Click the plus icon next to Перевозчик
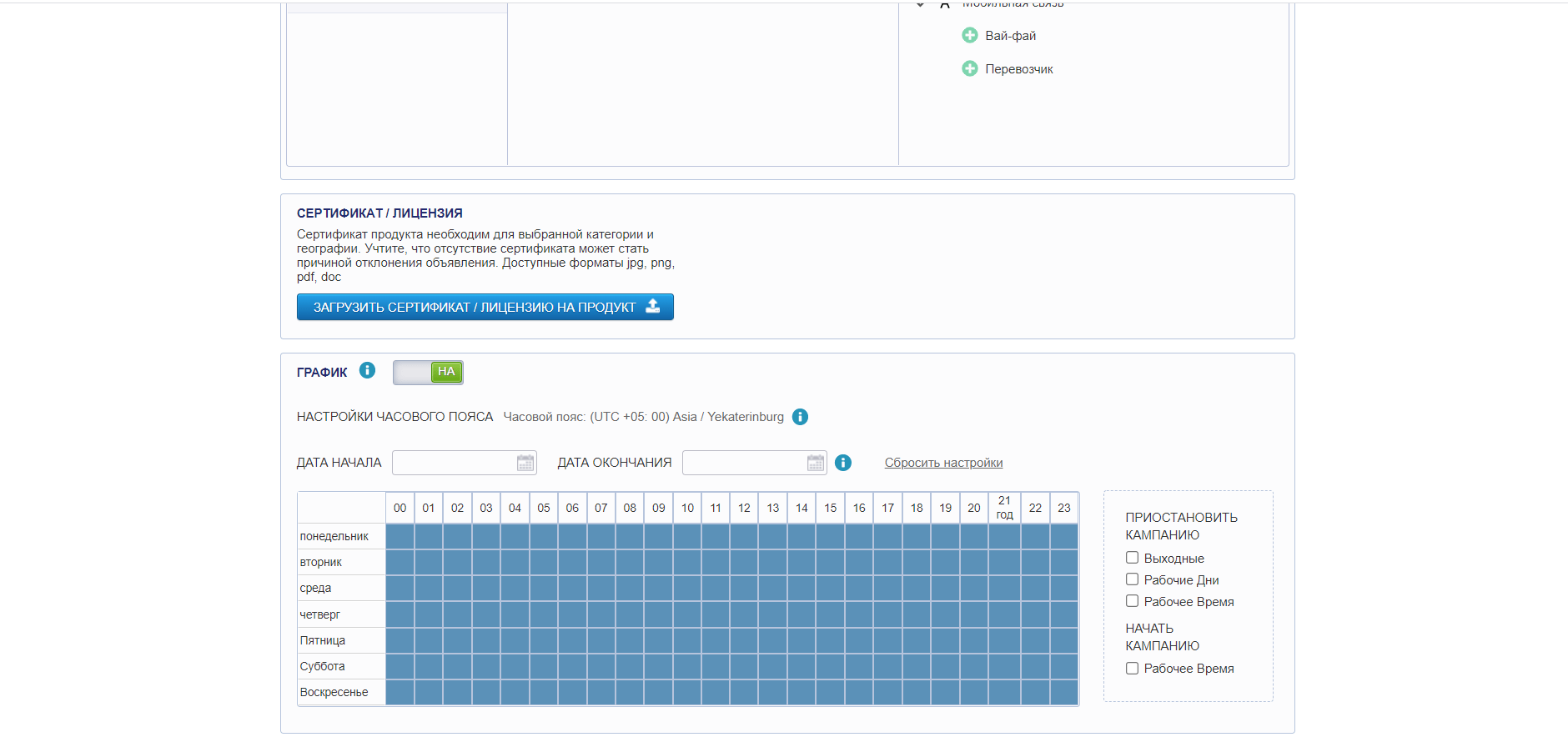Image resolution: width=1568 pixels, height=737 pixels. (x=969, y=69)
